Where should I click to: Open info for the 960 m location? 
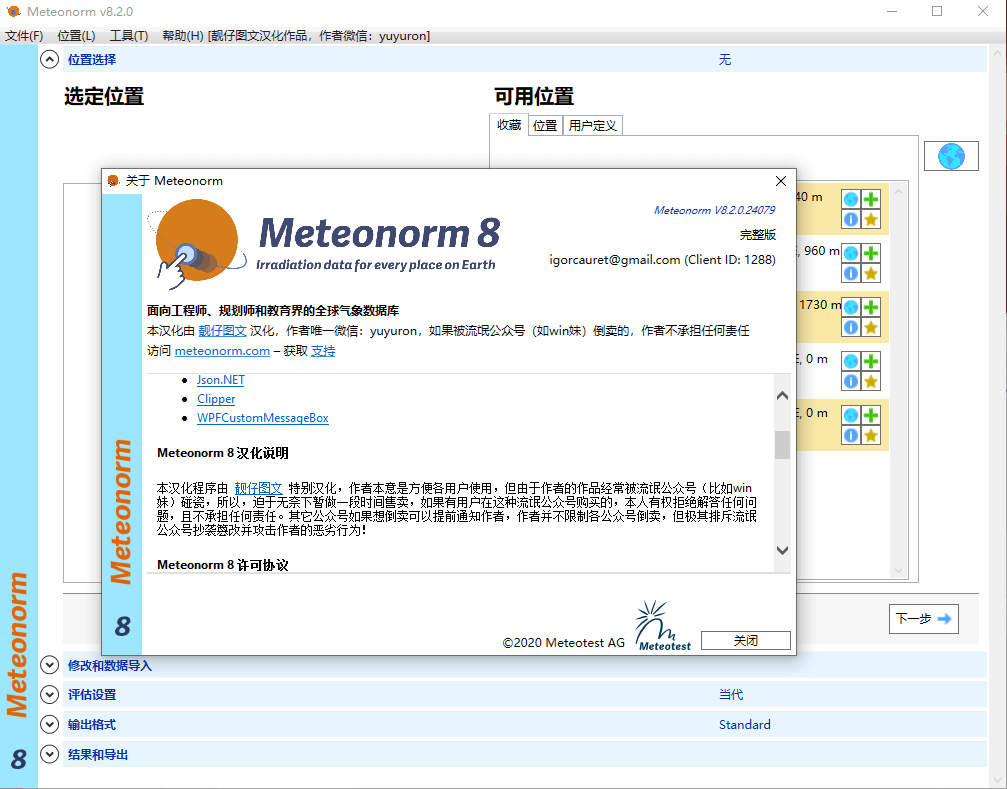click(x=851, y=273)
